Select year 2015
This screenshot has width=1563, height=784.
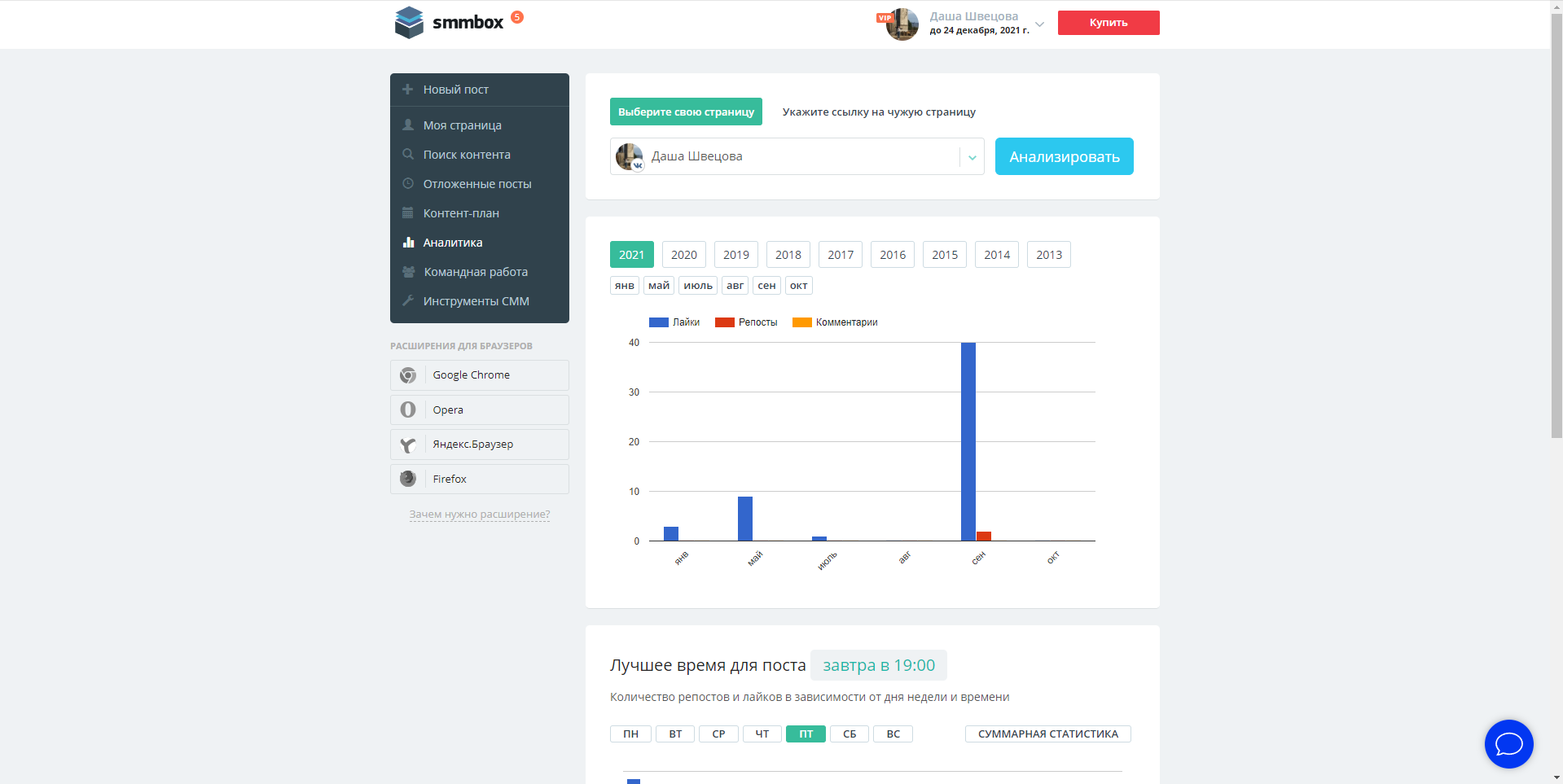[x=944, y=255]
